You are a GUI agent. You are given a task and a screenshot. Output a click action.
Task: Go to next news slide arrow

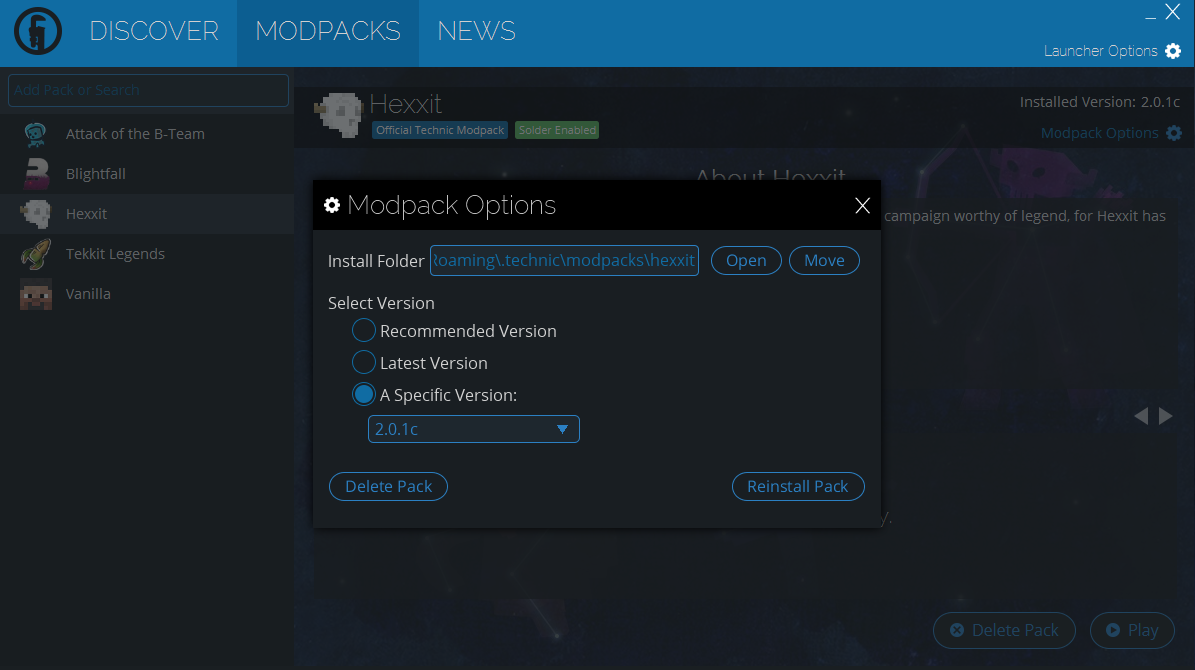coord(1165,416)
